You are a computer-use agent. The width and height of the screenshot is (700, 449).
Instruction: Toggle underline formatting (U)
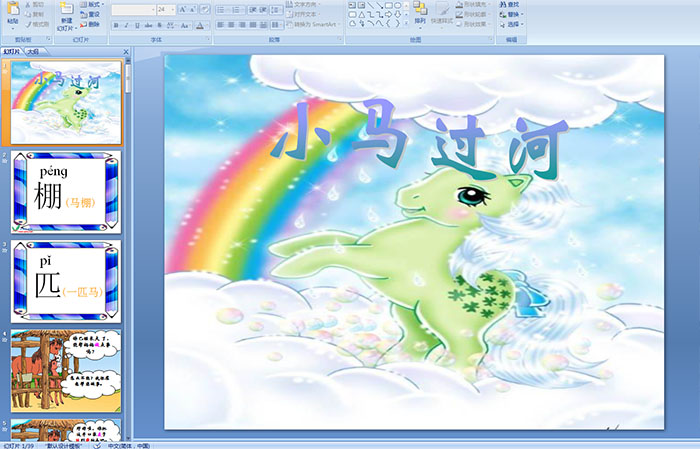click(x=137, y=25)
